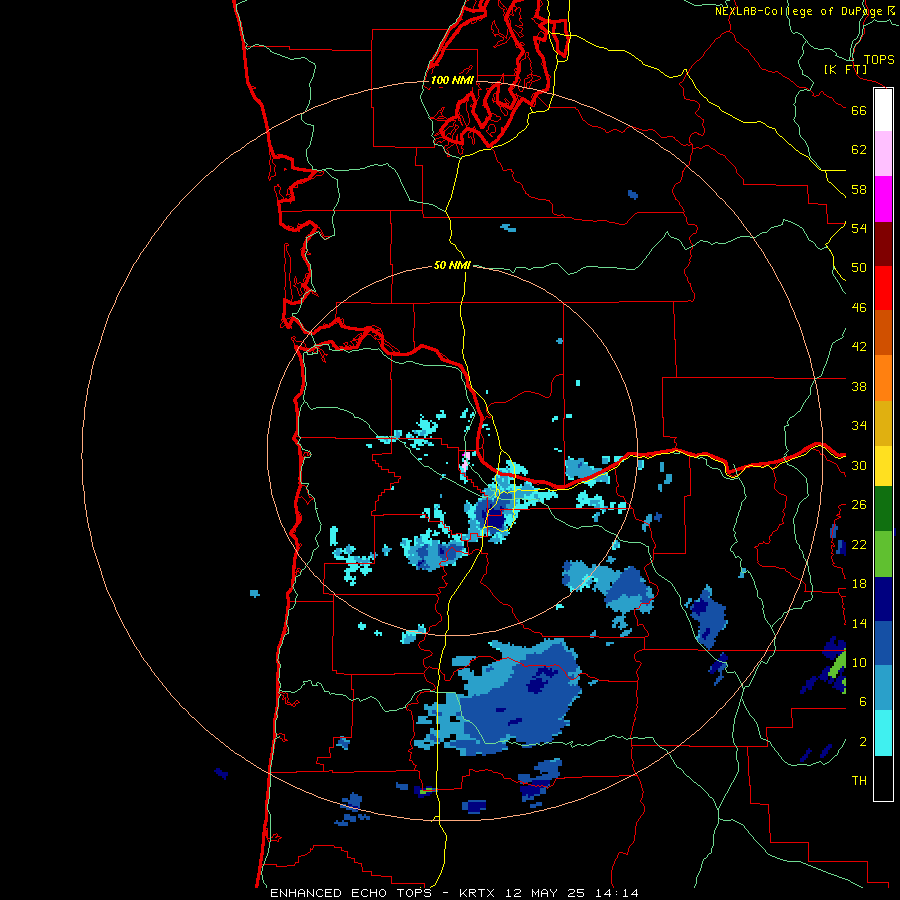Click the 50 NMI range ring label
Image resolution: width=900 pixels, height=900 pixels.
click(x=452, y=265)
